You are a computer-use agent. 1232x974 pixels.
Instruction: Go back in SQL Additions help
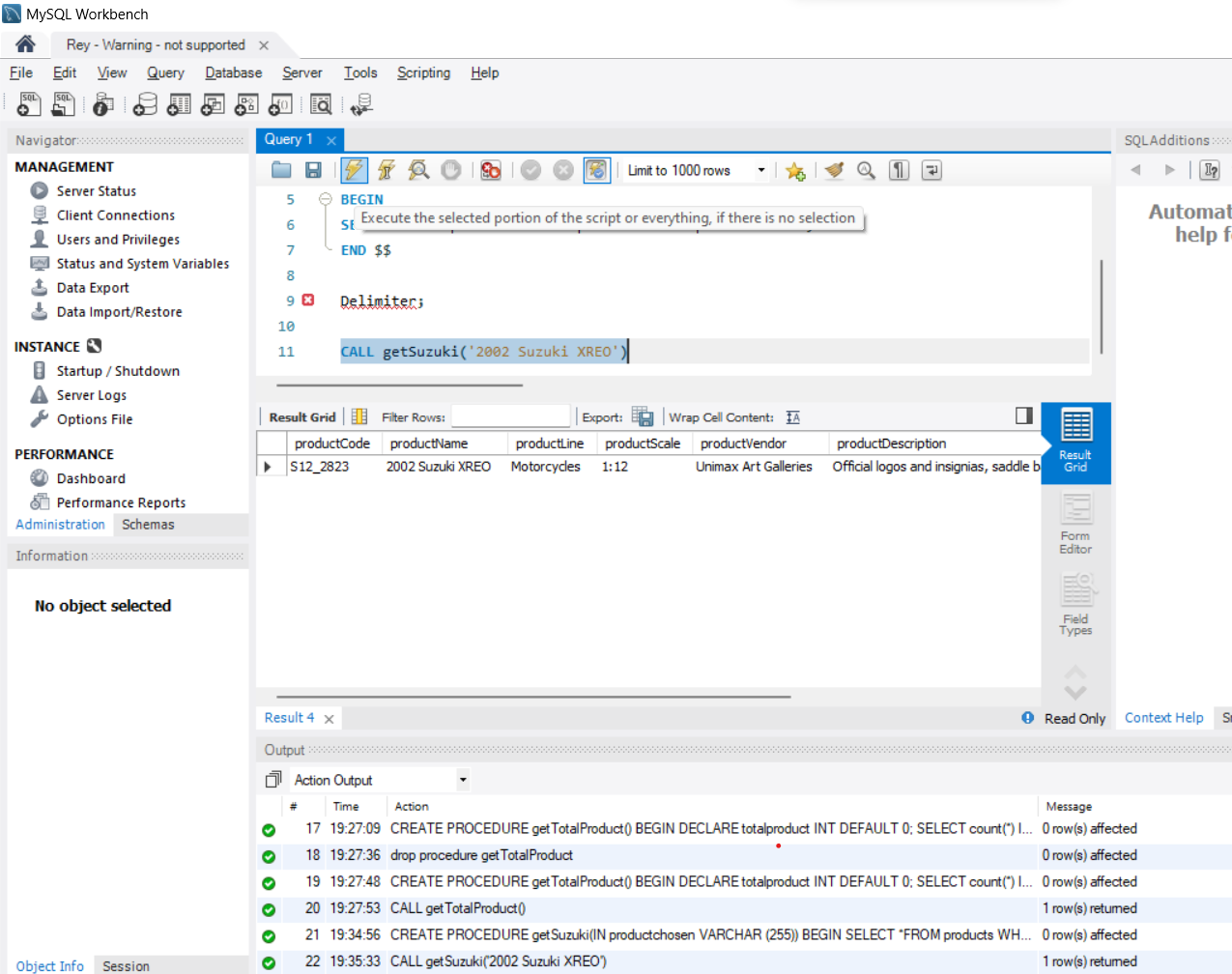(1135, 170)
